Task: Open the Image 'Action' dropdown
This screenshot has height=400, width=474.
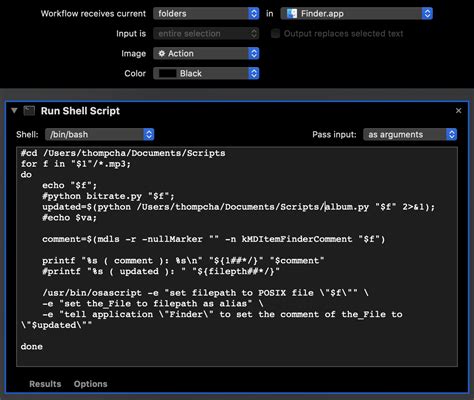Action: tap(206, 54)
